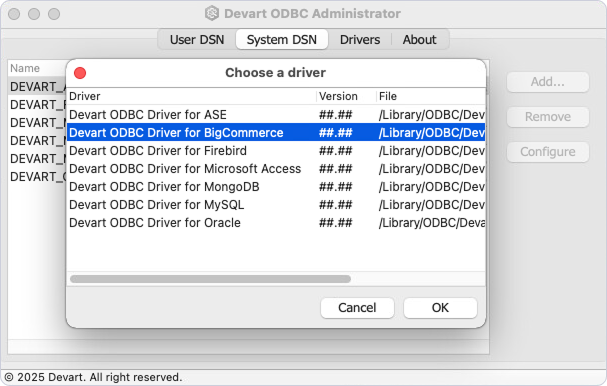
Task: Select Devart ODBC Driver for Firebird
Action: [276, 151]
